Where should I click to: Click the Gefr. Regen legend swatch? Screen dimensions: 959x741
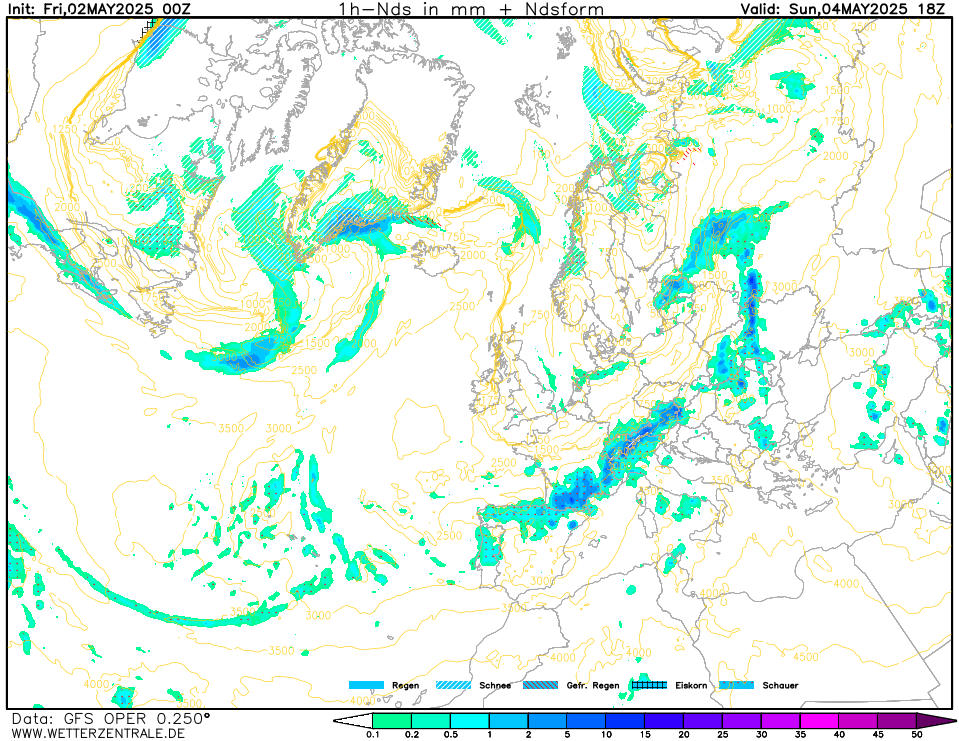[x=541, y=685]
